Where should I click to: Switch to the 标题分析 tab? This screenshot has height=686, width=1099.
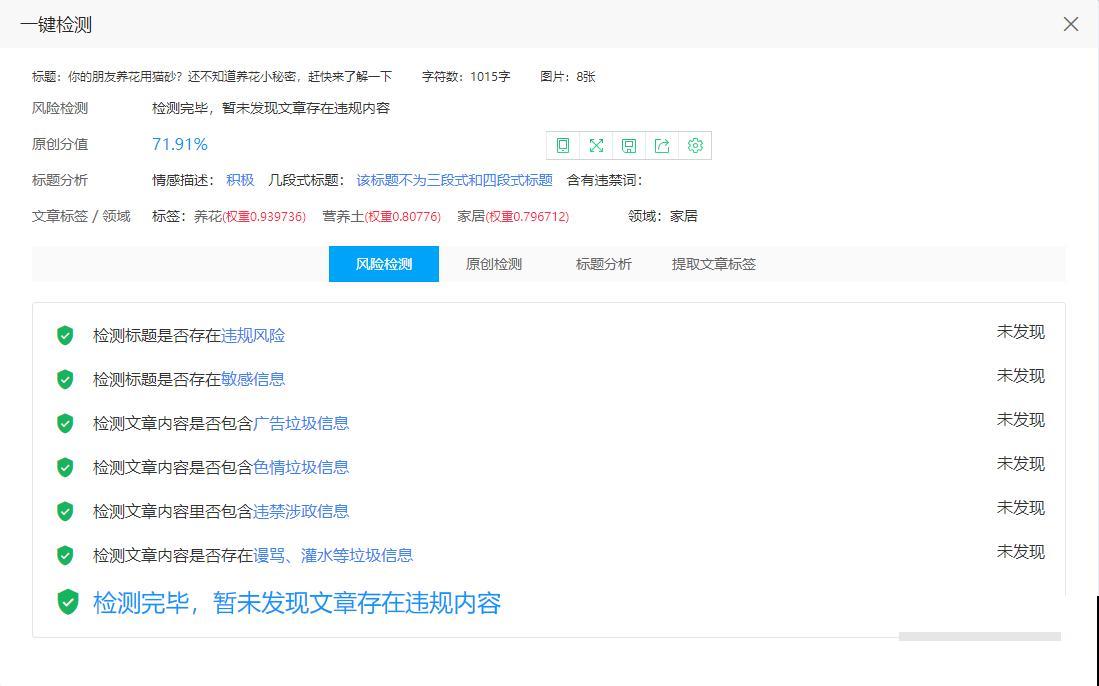pos(603,263)
